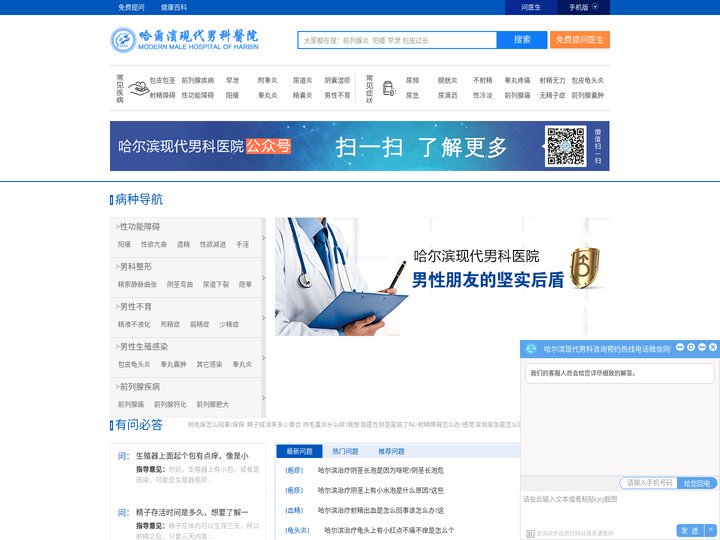
Task: Click the 公众号 banner image
Action: [x=360, y=146]
